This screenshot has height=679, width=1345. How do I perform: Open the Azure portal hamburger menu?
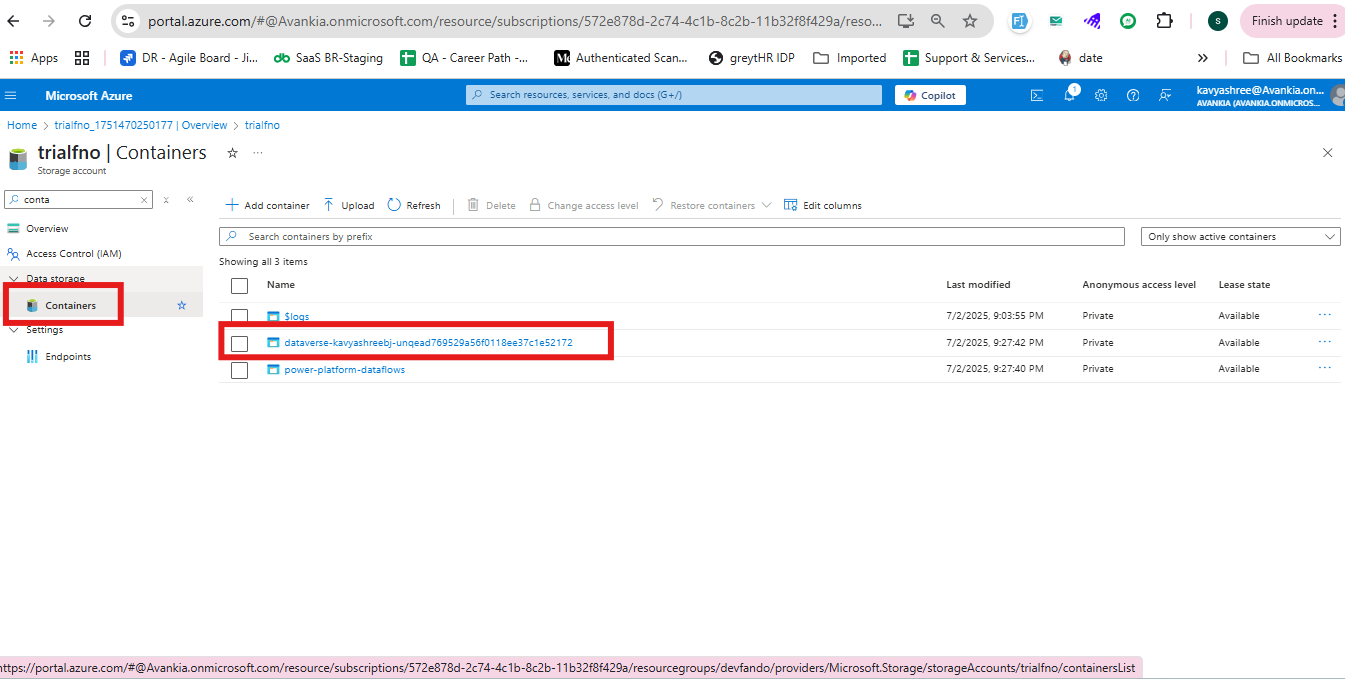pyautogui.click(x=11, y=95)
